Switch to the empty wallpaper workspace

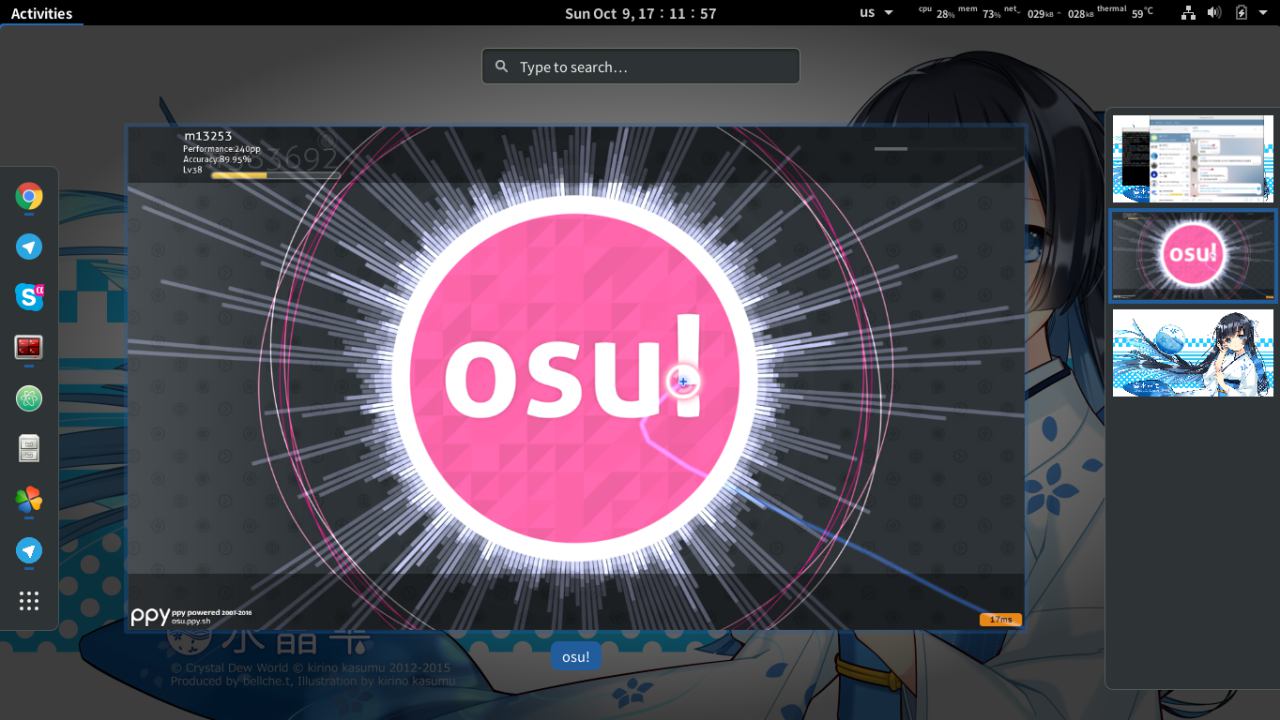[1193, 352]
